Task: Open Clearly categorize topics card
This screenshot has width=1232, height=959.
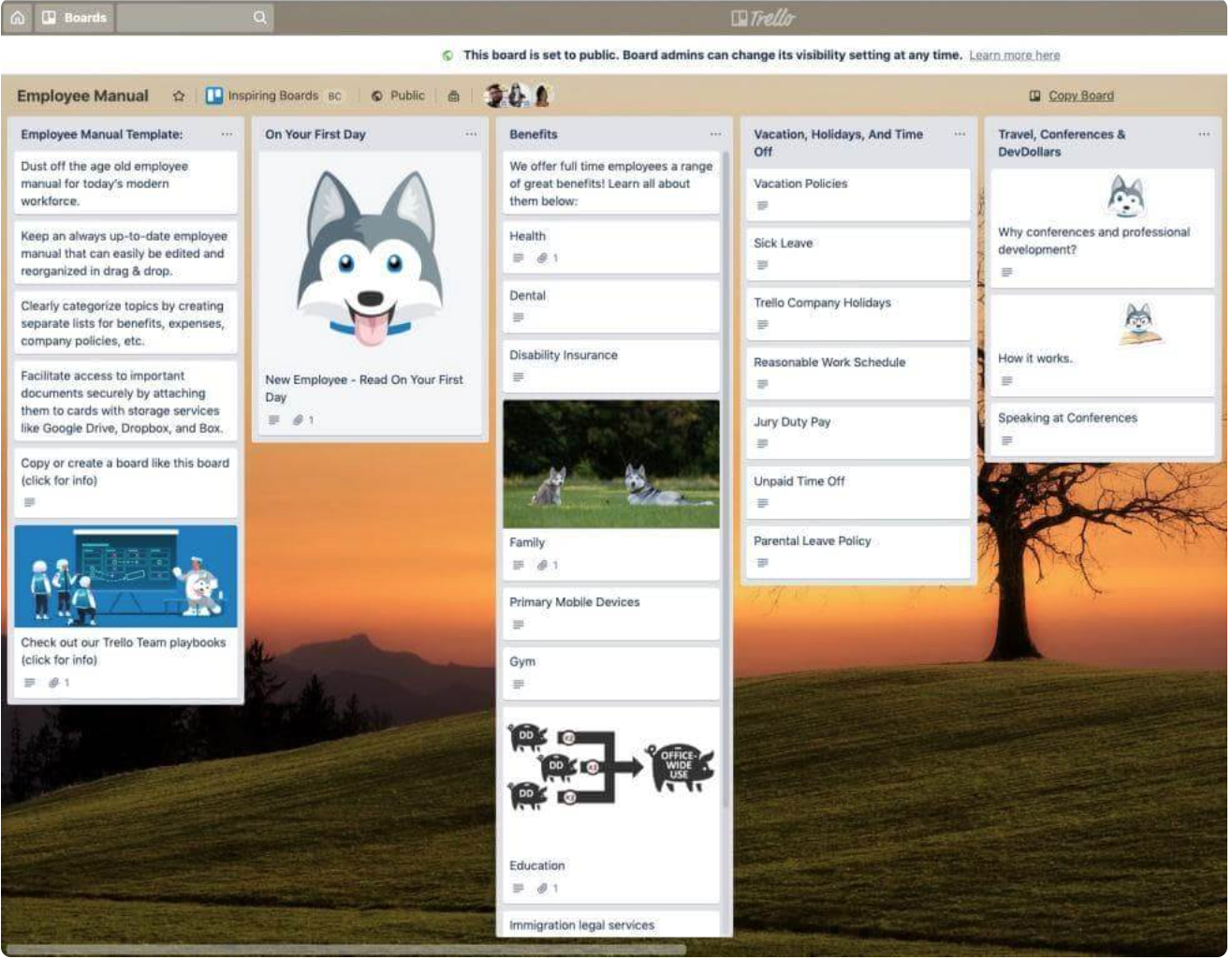Action: 125,323
